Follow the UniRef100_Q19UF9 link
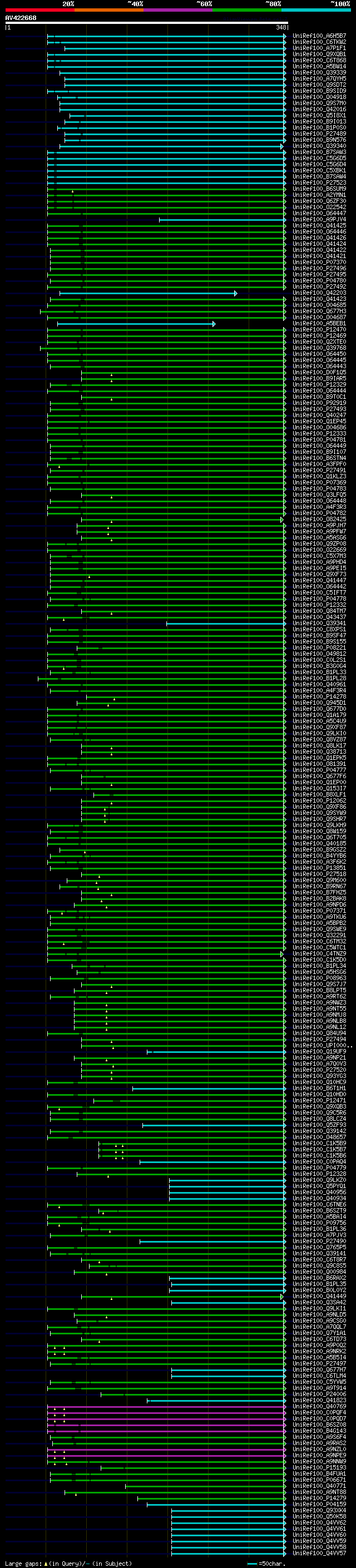The width and height of the screenshot is (356, 1568). click(x=319, y=1051)
